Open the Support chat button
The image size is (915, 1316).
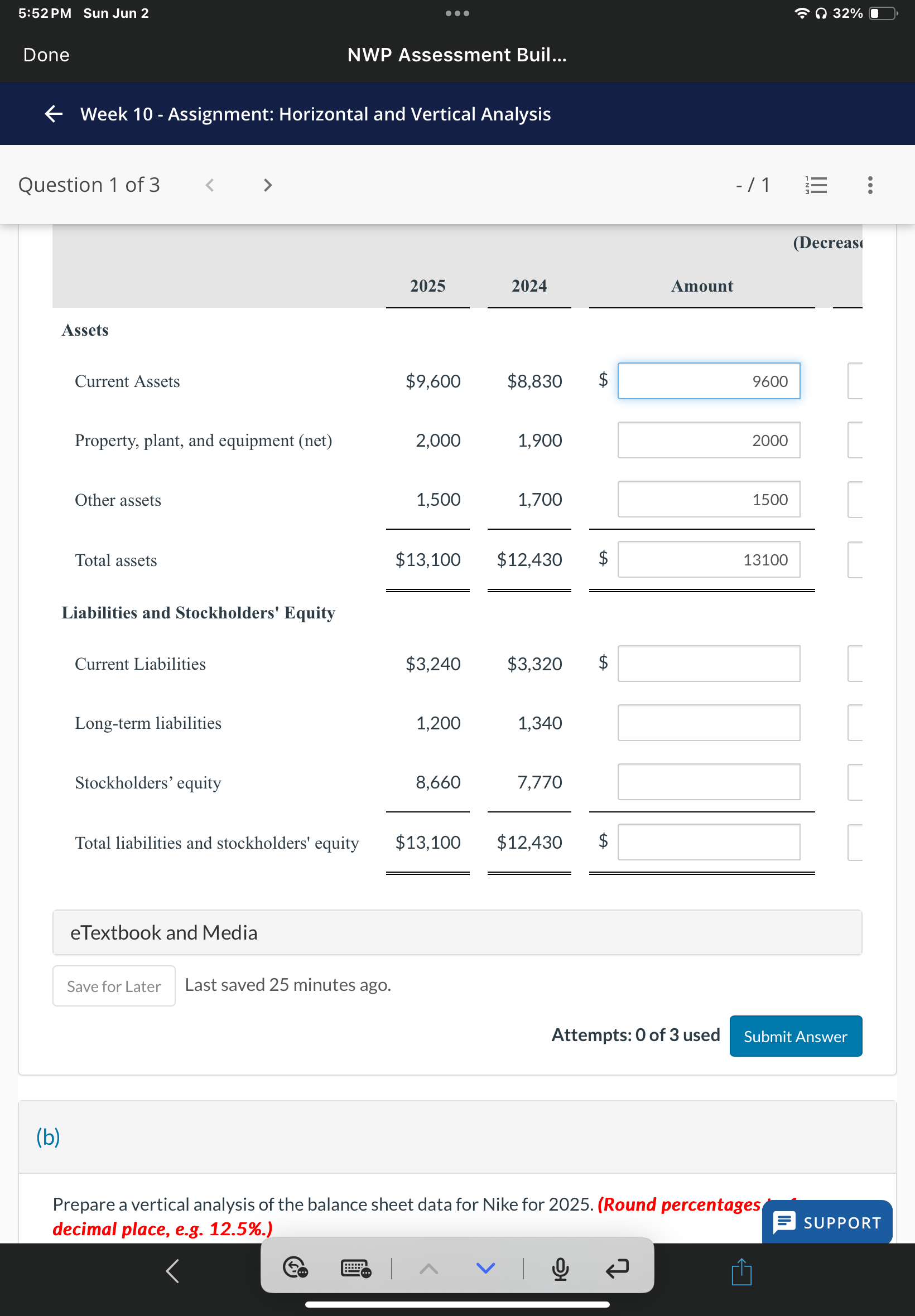click(827, 1222)
